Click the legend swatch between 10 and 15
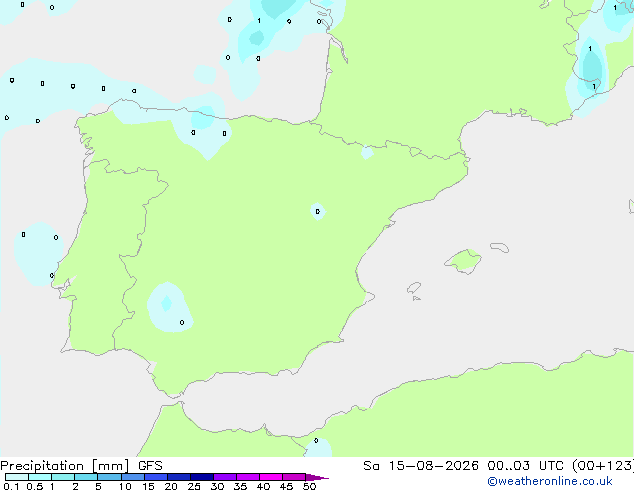The width and height of the screenshot is (634, 490). 132,477
